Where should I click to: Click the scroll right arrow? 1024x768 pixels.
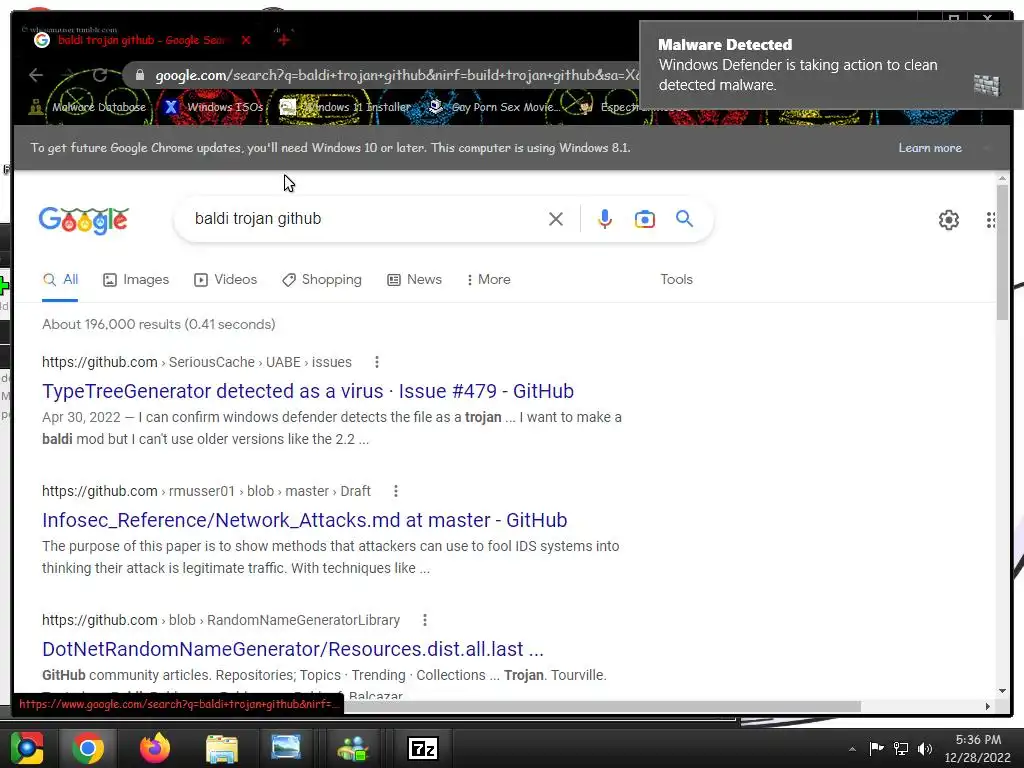(987, 707)
